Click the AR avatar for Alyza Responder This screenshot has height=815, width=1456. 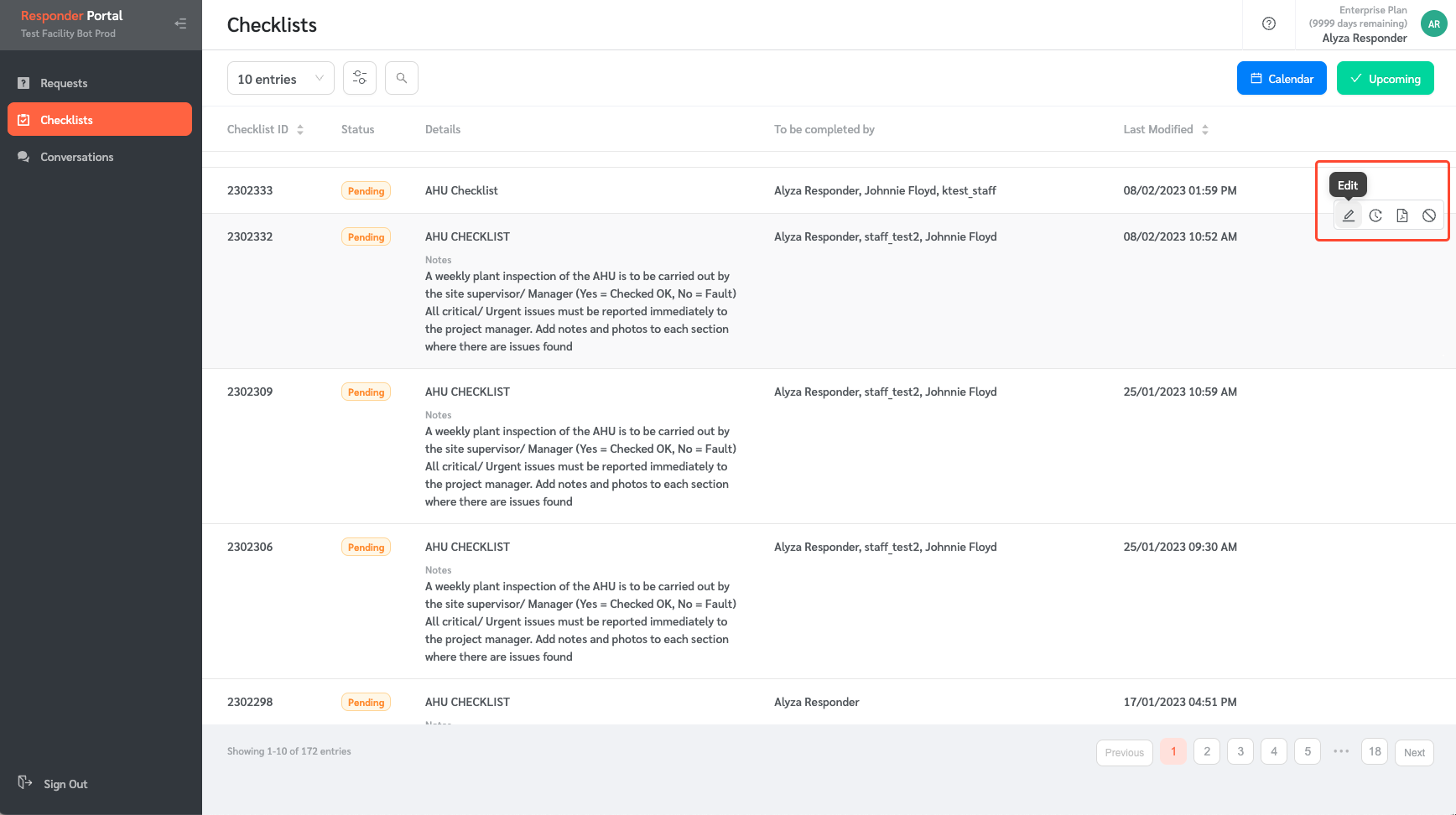(1433, 23)
